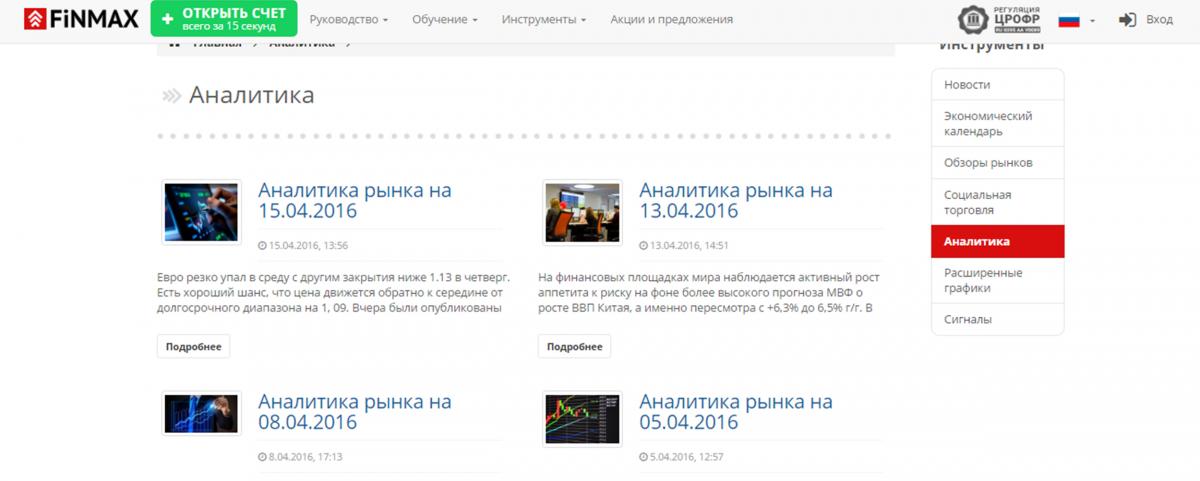1200x481 pixels.
Task: Open Экономический календарь in the sidebar
Action: coord(988,124)
